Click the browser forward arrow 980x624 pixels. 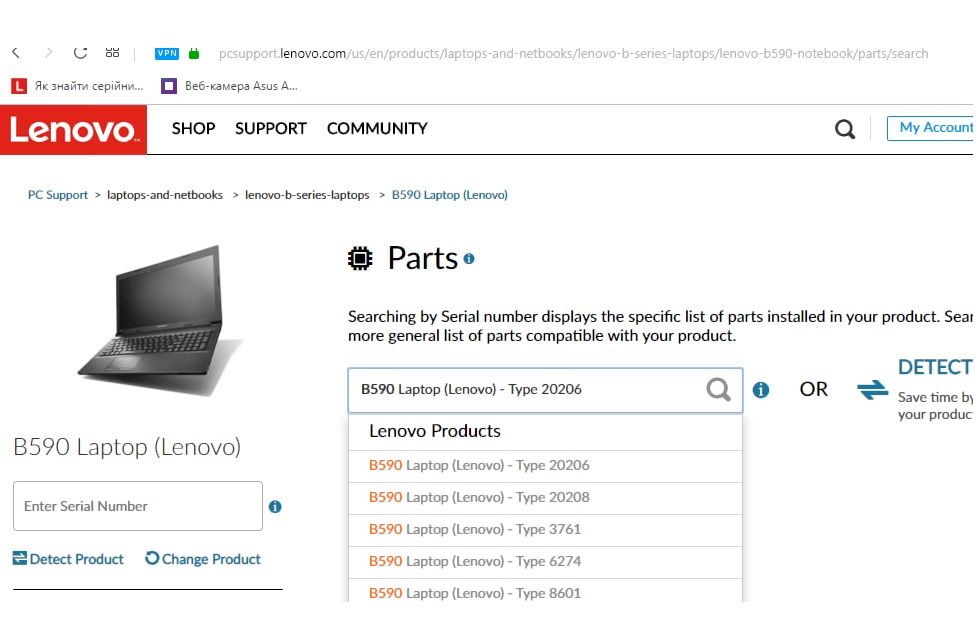click(x=48, y=53)
